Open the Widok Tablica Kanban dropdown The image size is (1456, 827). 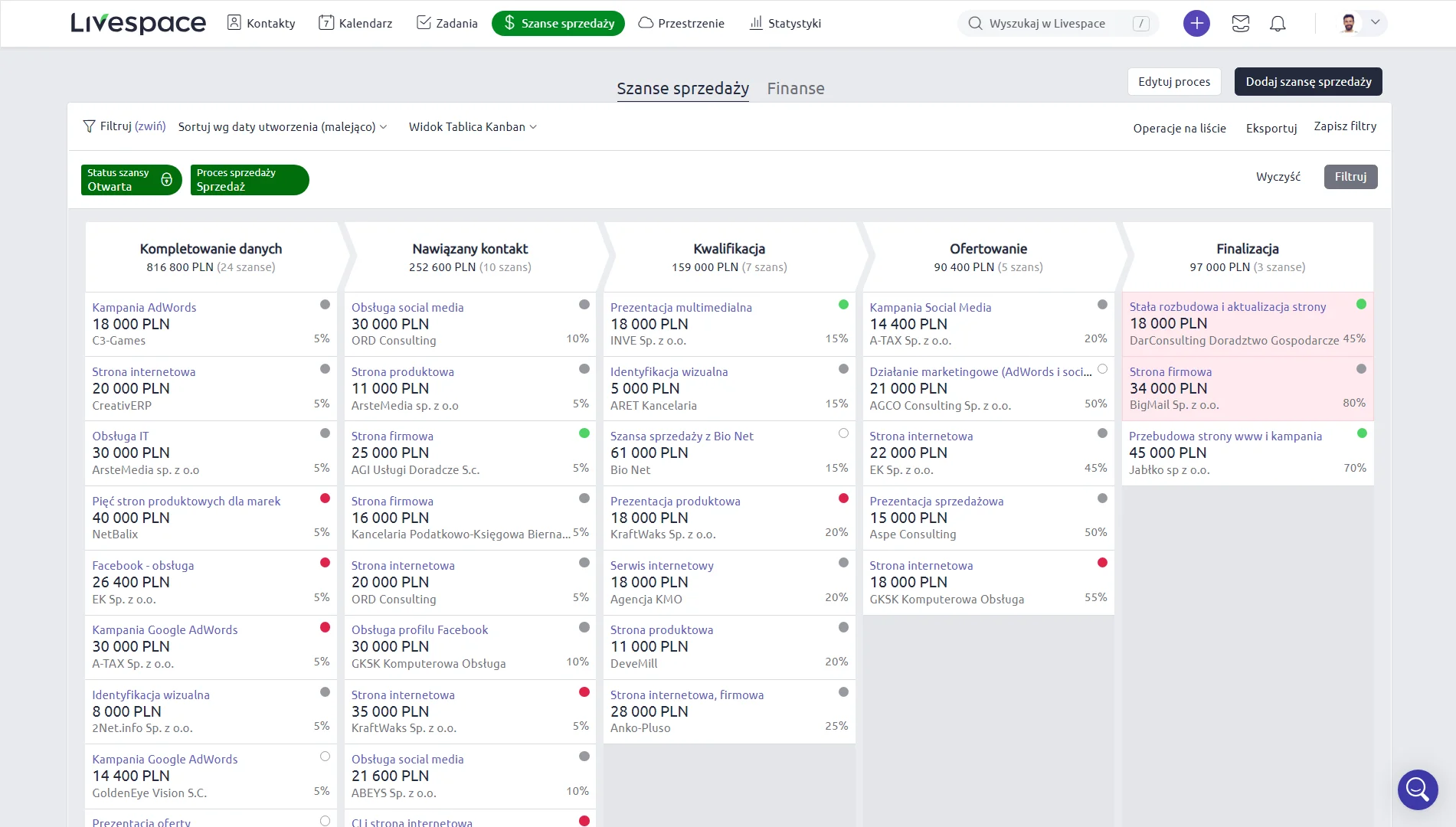pyautogui.click(x=472, y=127)
